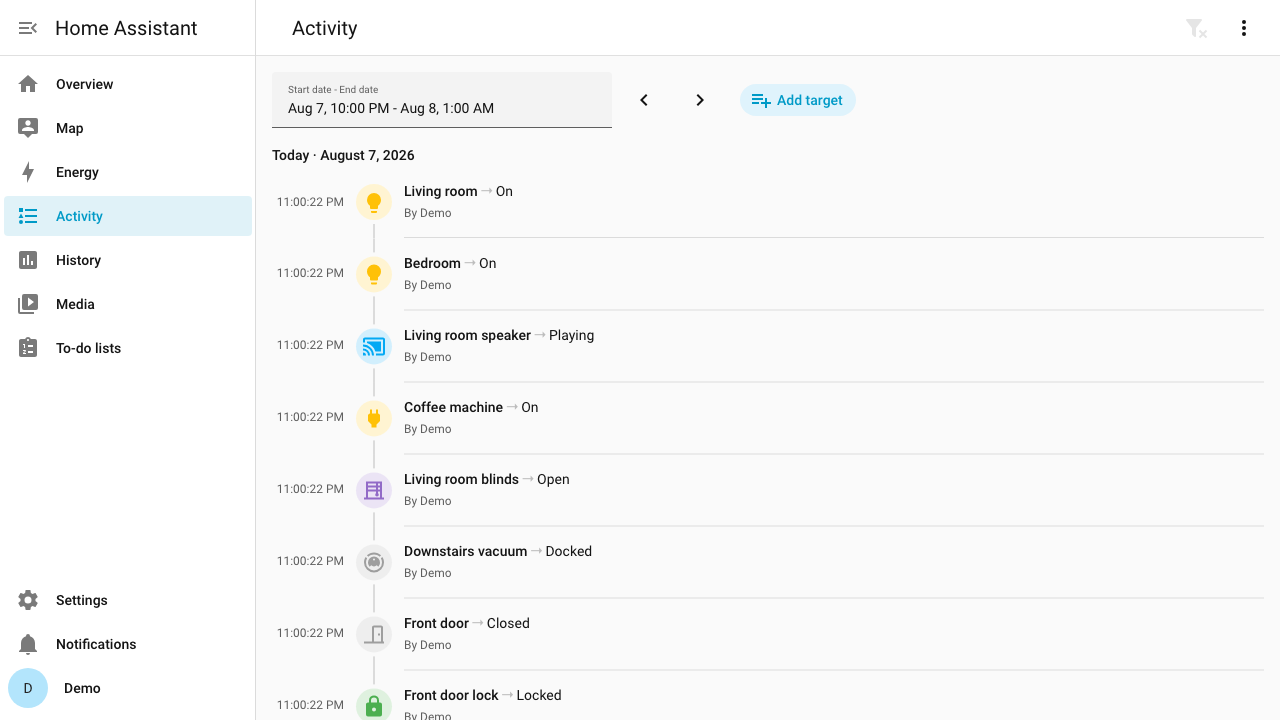1280x720 pixels.
Task: Clear filters with the funnel icon
Action: point(1196,28)
